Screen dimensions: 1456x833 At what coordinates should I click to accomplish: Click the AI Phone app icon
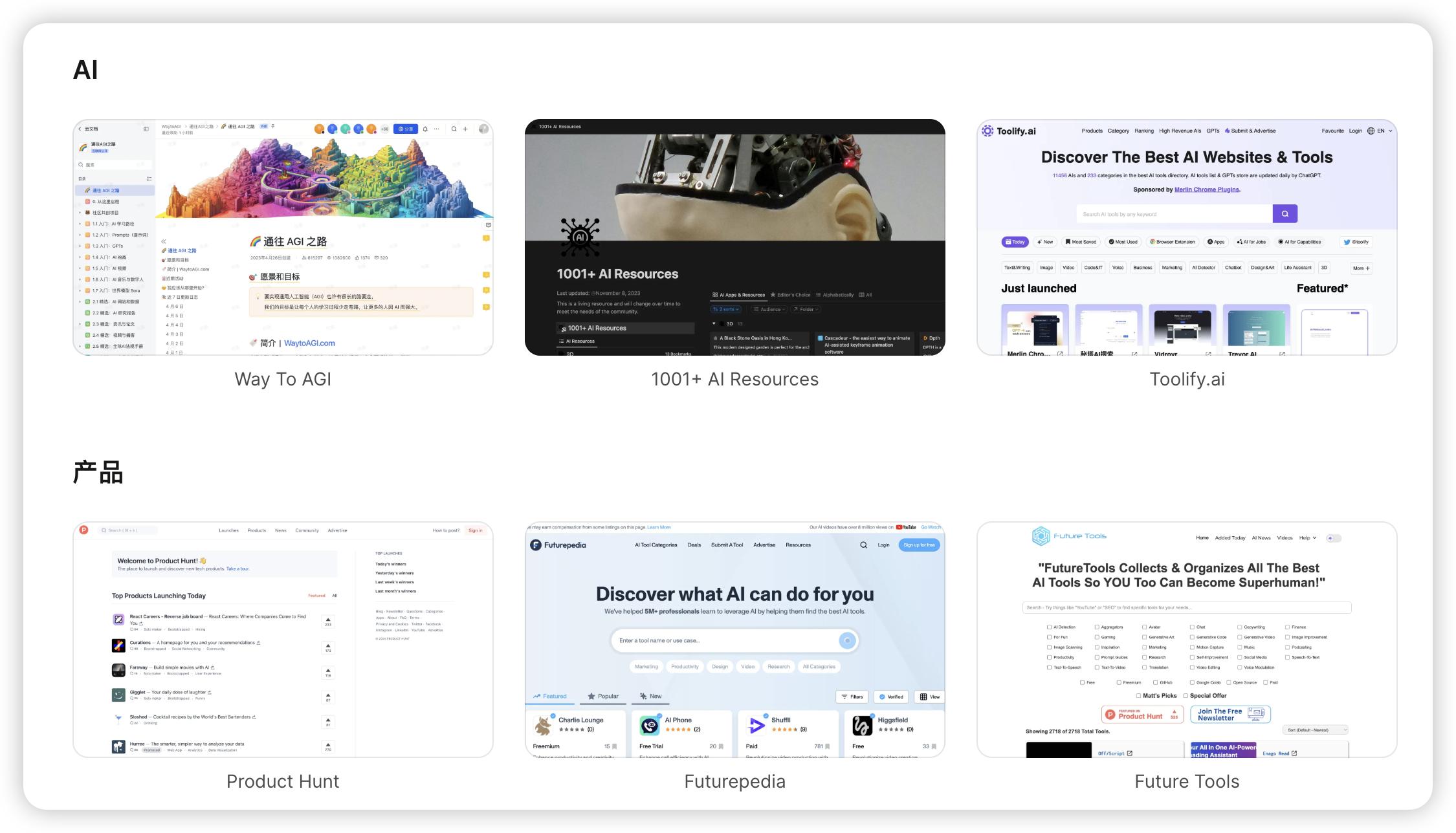pos(649,726)
